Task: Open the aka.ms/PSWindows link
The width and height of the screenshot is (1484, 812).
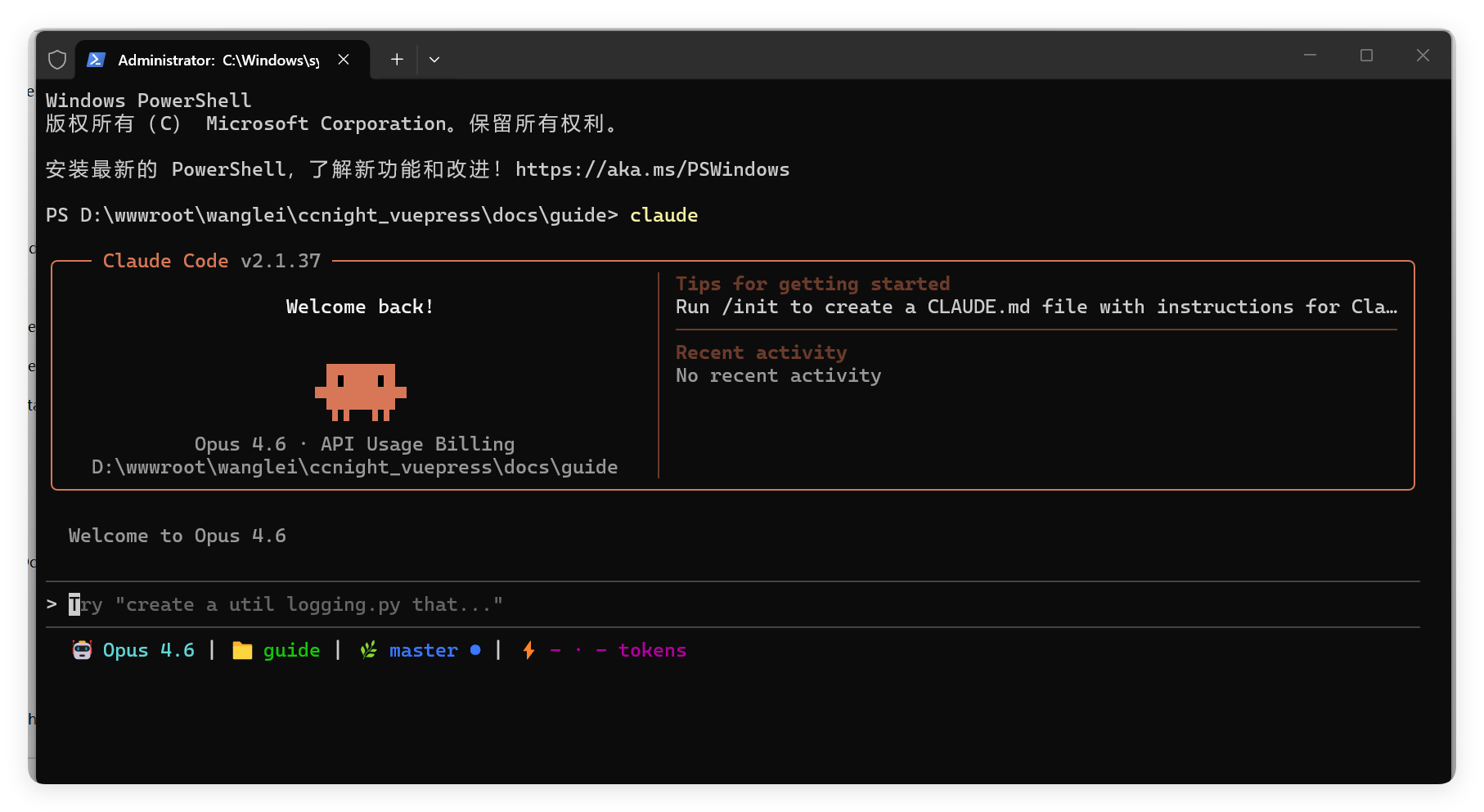Action: pyautogui.click(x=652, y=169)
